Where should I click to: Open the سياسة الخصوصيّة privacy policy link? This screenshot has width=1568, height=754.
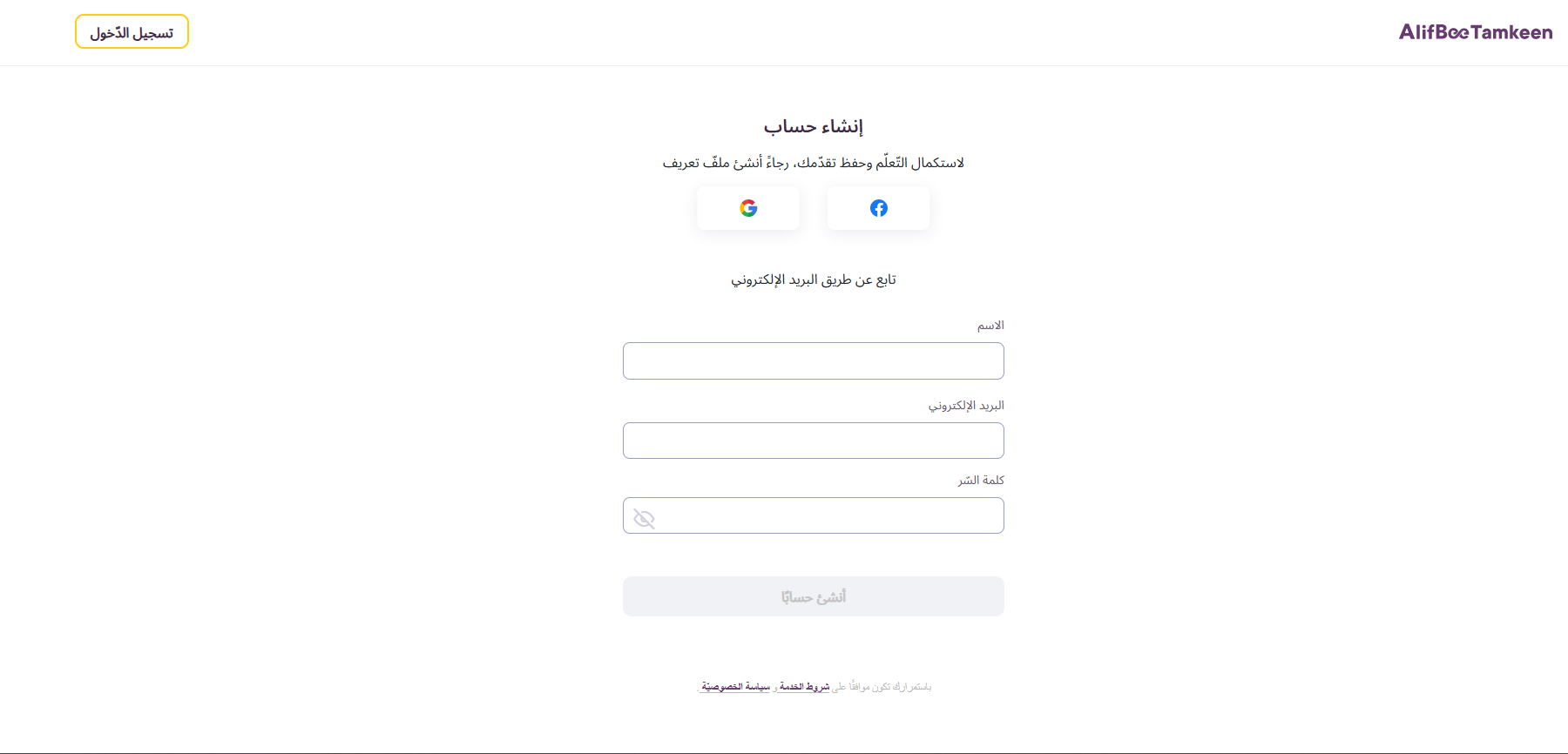coord(736,687)
